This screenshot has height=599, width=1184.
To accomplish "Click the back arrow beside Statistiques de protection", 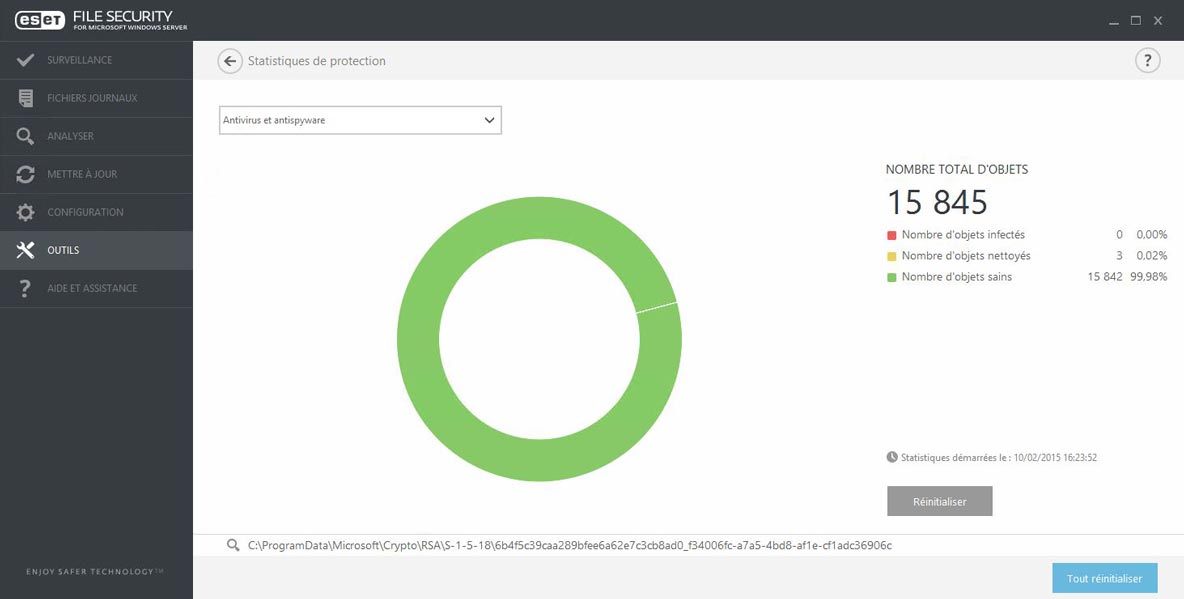I will [230, 61].
